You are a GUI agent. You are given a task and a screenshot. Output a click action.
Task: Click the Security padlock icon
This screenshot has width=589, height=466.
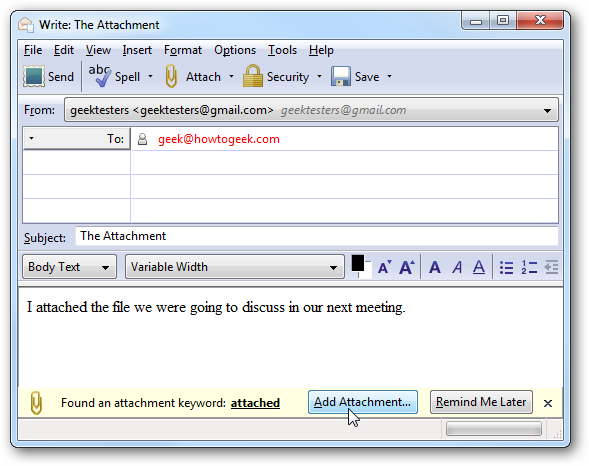click(x=253, y=76)
